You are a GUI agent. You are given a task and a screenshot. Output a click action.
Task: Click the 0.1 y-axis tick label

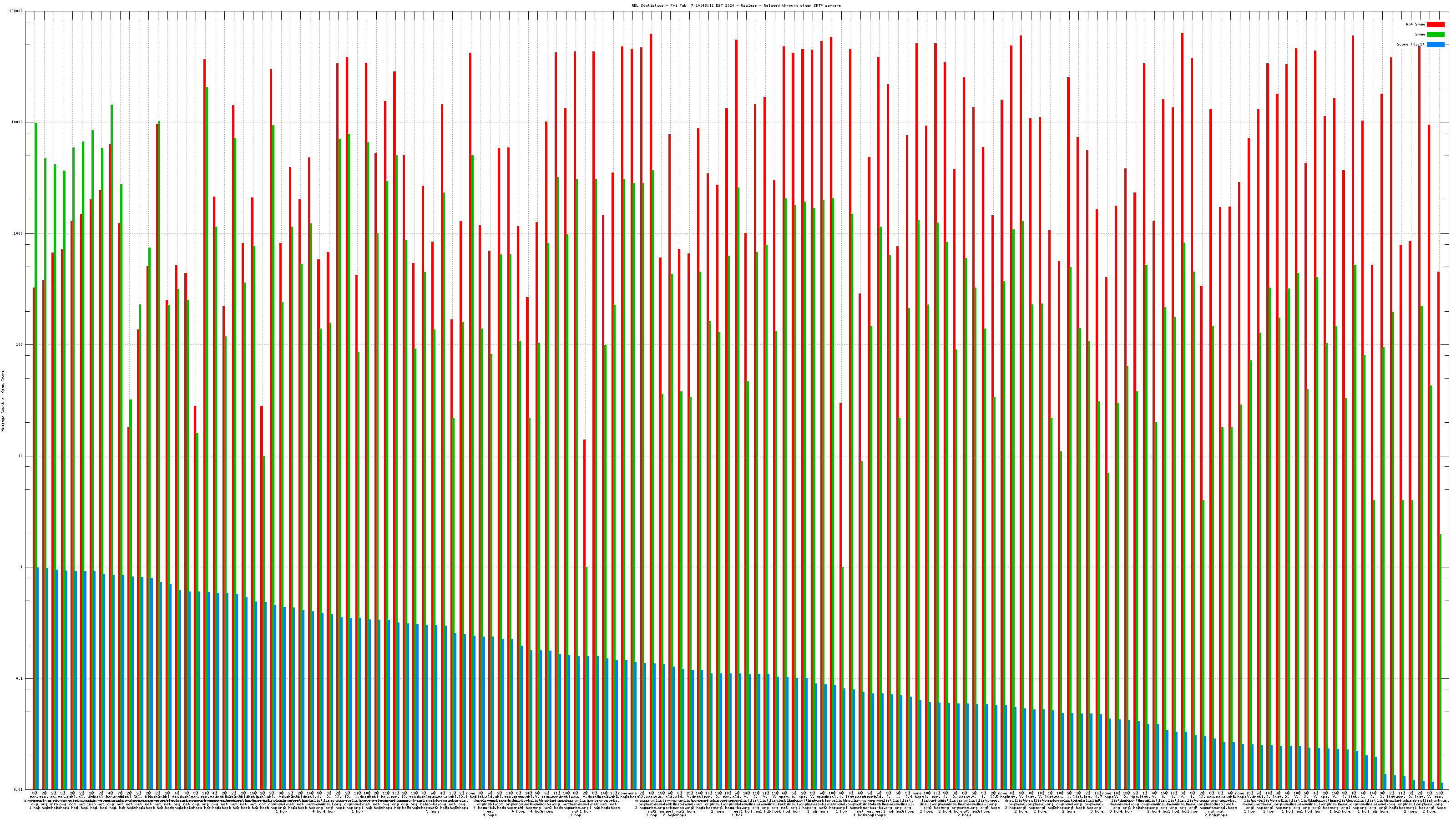(x=20, y=678)
